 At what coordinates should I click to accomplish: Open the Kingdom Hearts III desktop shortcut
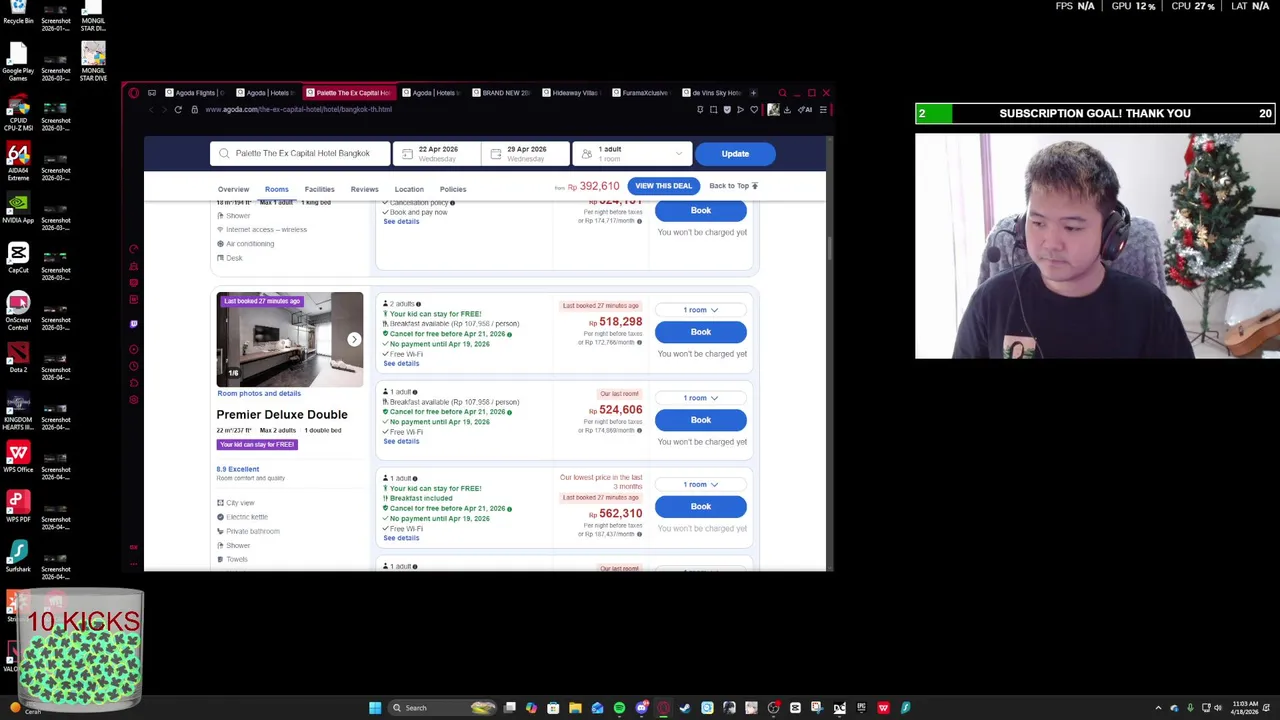click(18, 412)
